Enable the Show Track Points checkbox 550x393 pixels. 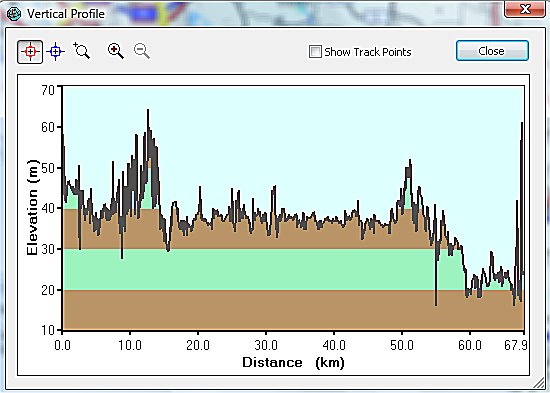click(315, 52)
